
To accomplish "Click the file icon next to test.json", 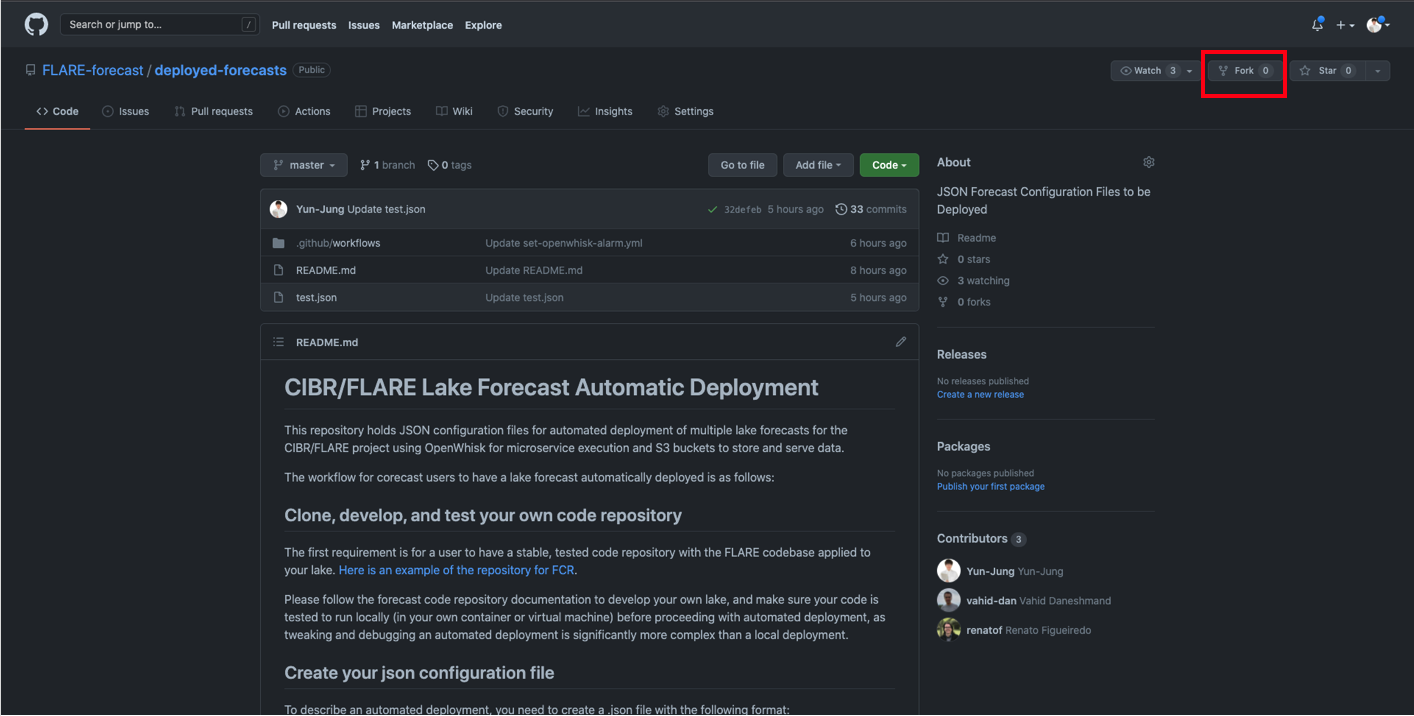I will [x=279, y=297].
